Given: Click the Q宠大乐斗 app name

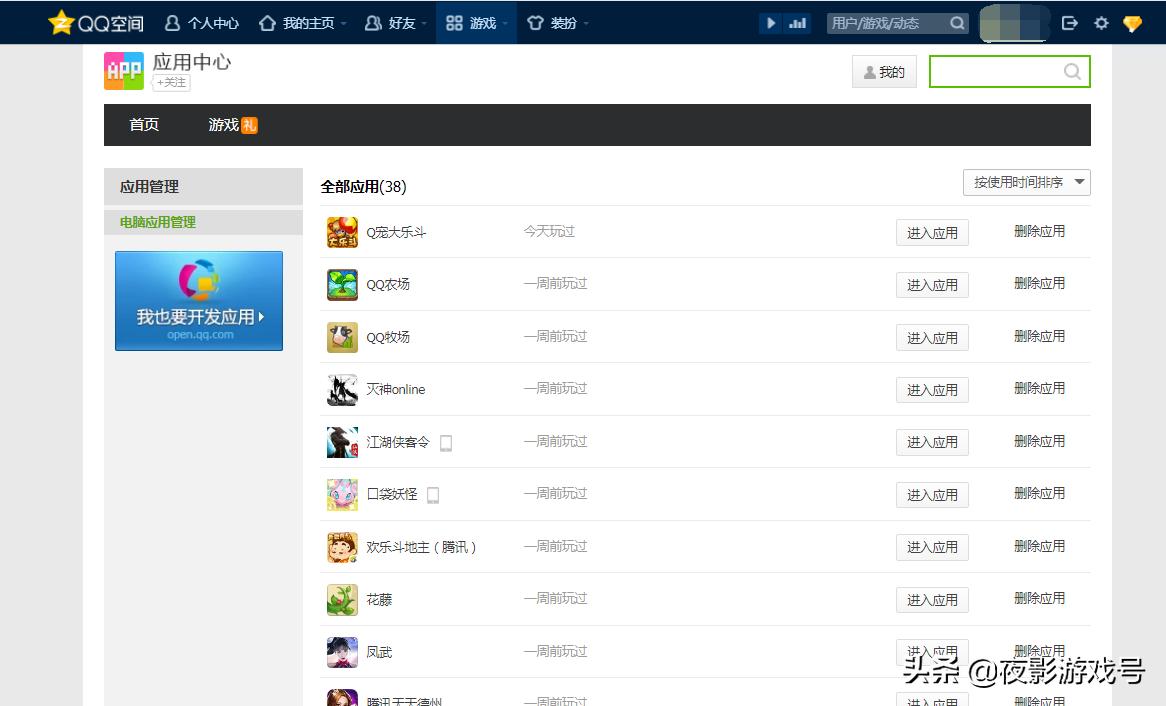Looking at the screenshot, I should tap(396, 232).
